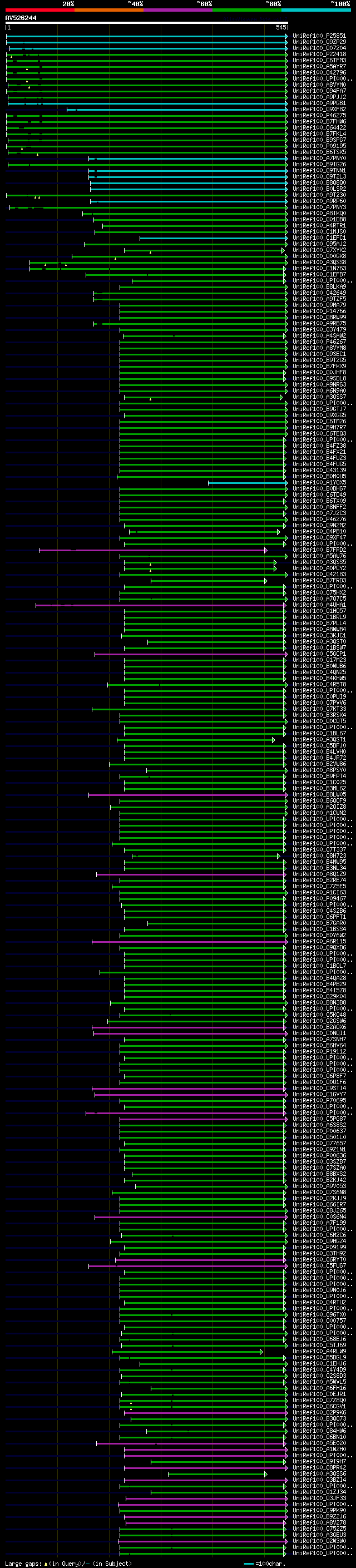Screen dimensions: 356x1568
Task: Click the =100char. scale legend
Action: pyautogui.click(x=265, y=1563)
